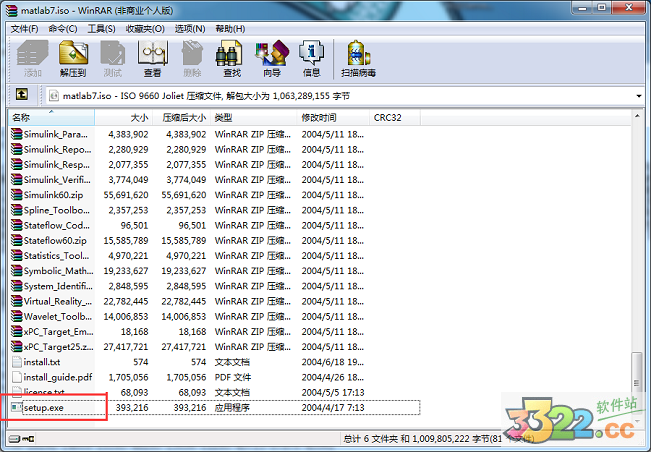The image size is (651, 452).
Task: Click the date 2004/5/5 17:13 cell
Action: point(333,392)
